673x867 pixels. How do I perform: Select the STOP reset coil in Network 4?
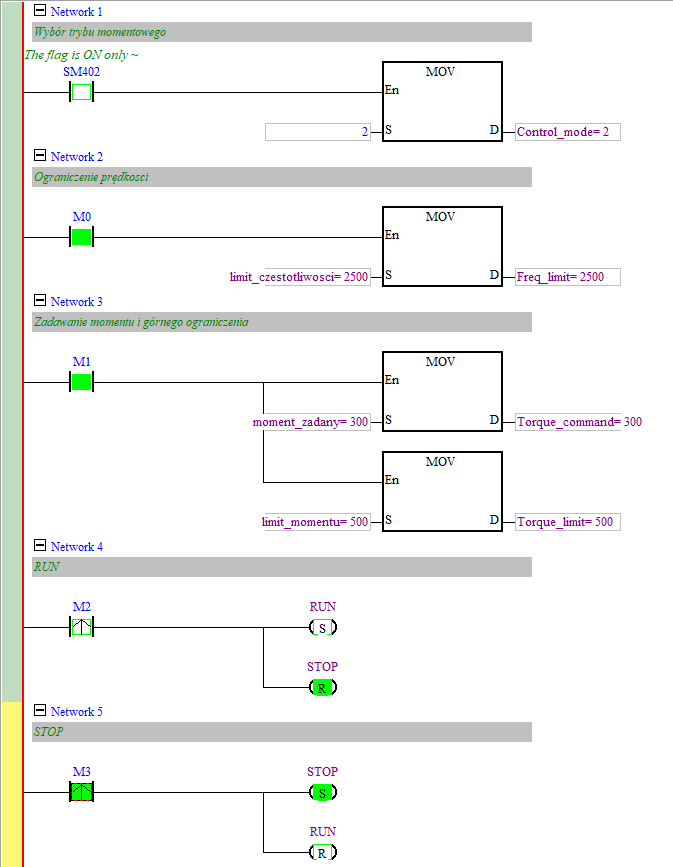click(x=322, y=688)
